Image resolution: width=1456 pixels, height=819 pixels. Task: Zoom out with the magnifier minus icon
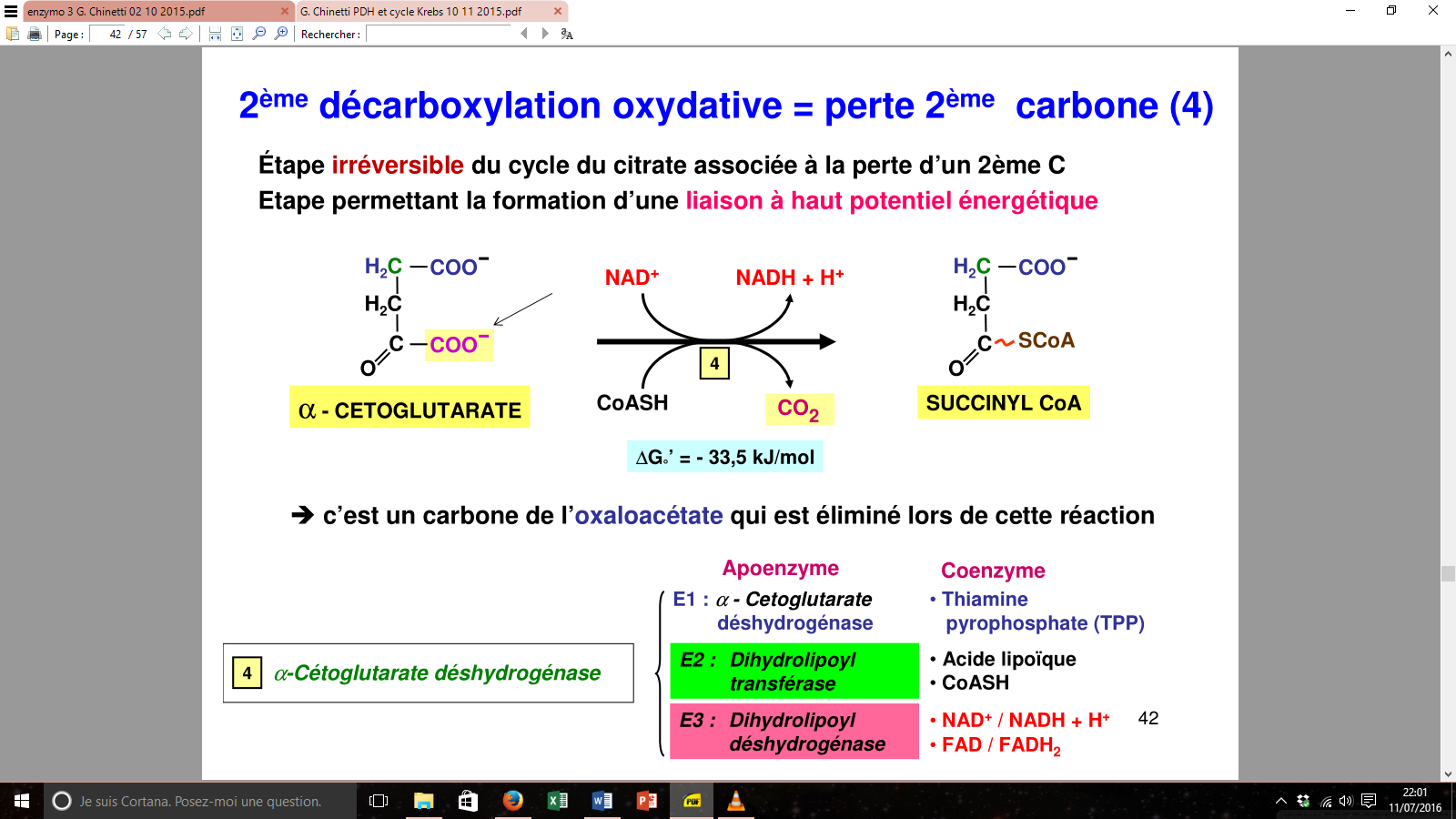click(259, 34)
